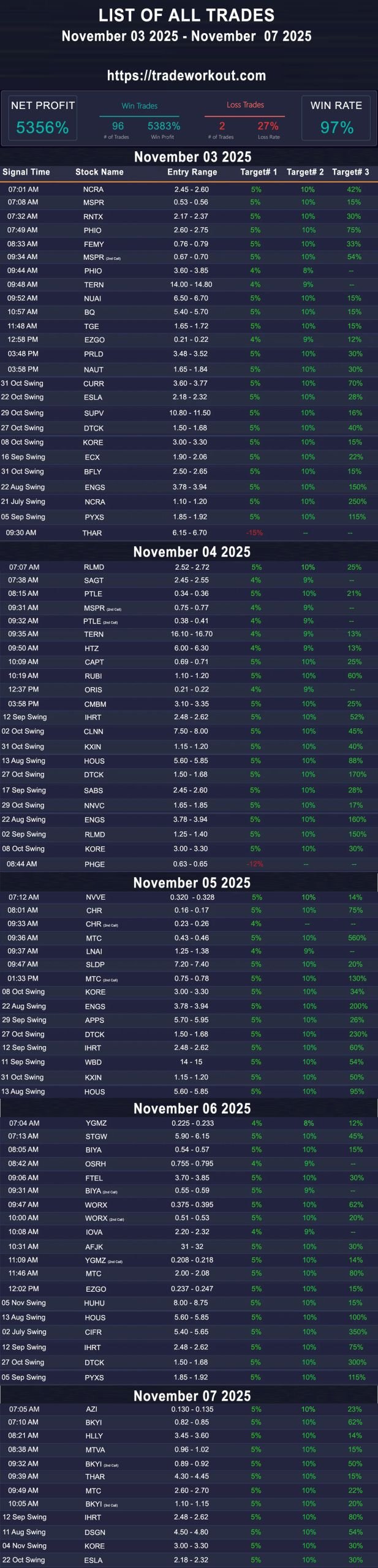Click the WIN RATE 97% box
The image size is (378, 1568).
tap(336, 118)
